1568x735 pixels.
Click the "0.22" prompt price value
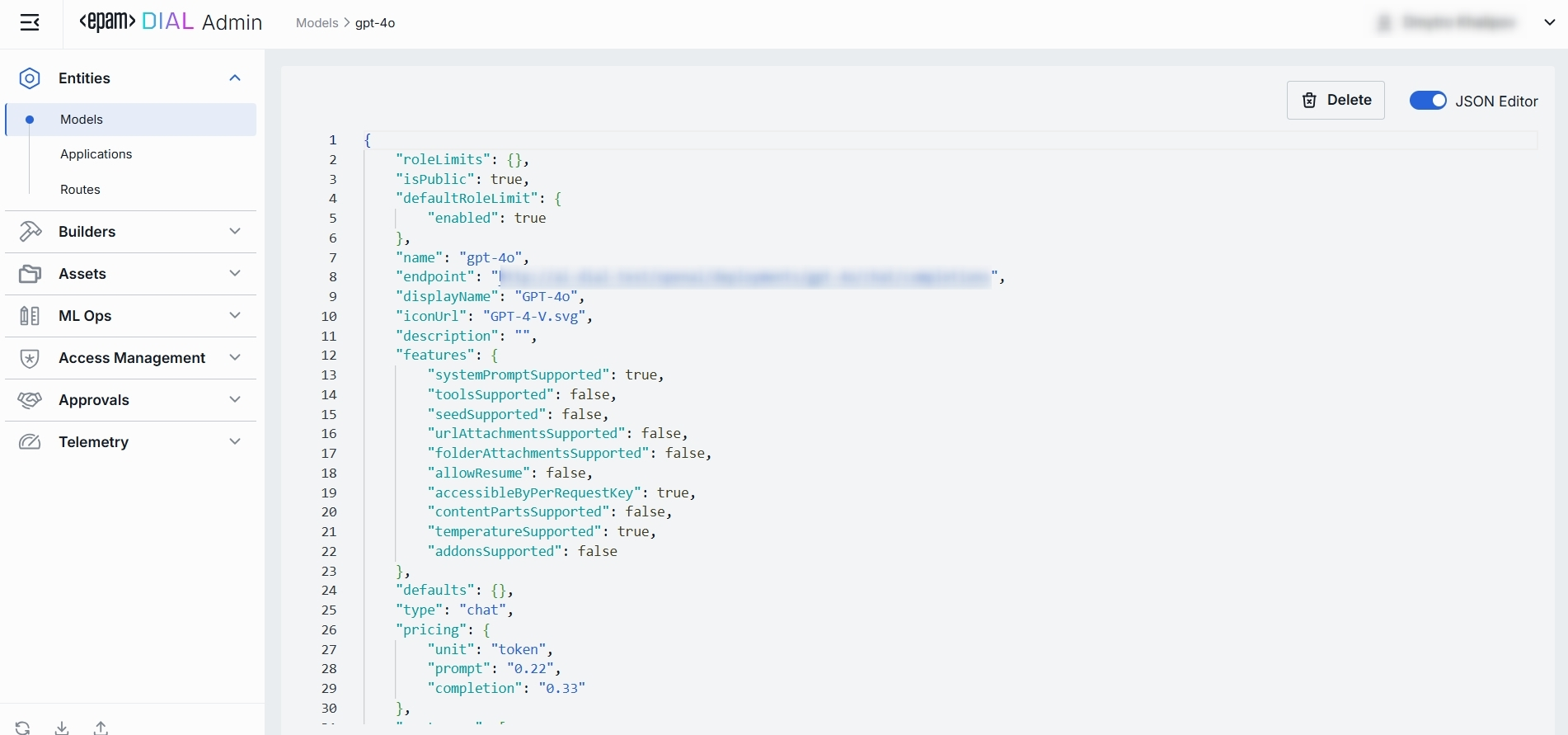(530, 669)
